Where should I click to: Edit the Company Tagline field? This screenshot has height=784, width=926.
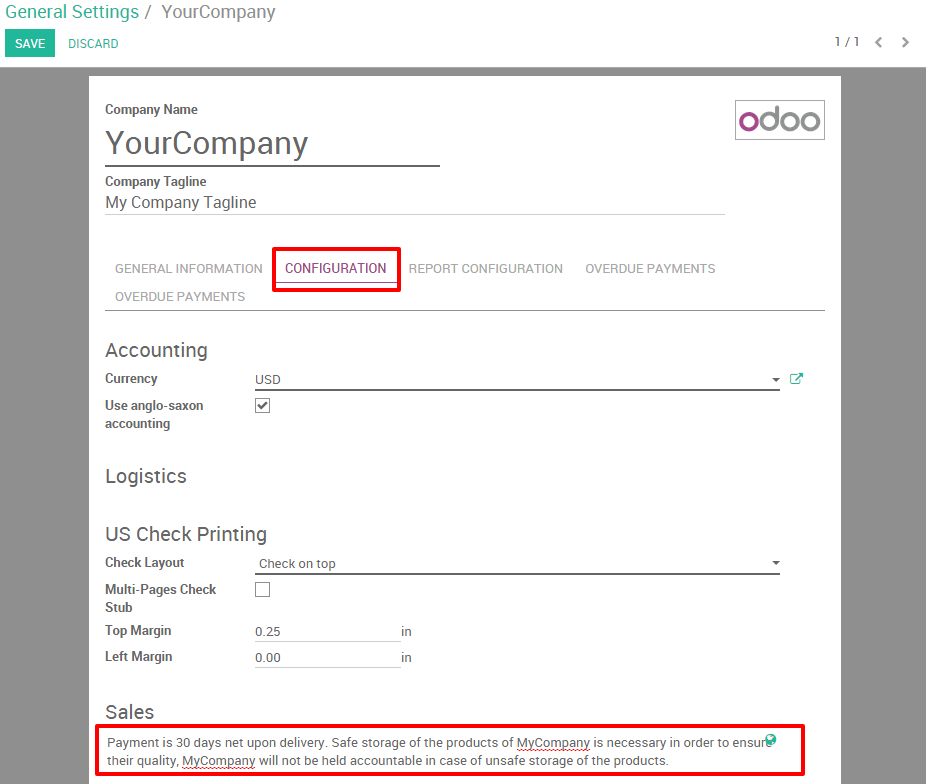tap(414, 203)
